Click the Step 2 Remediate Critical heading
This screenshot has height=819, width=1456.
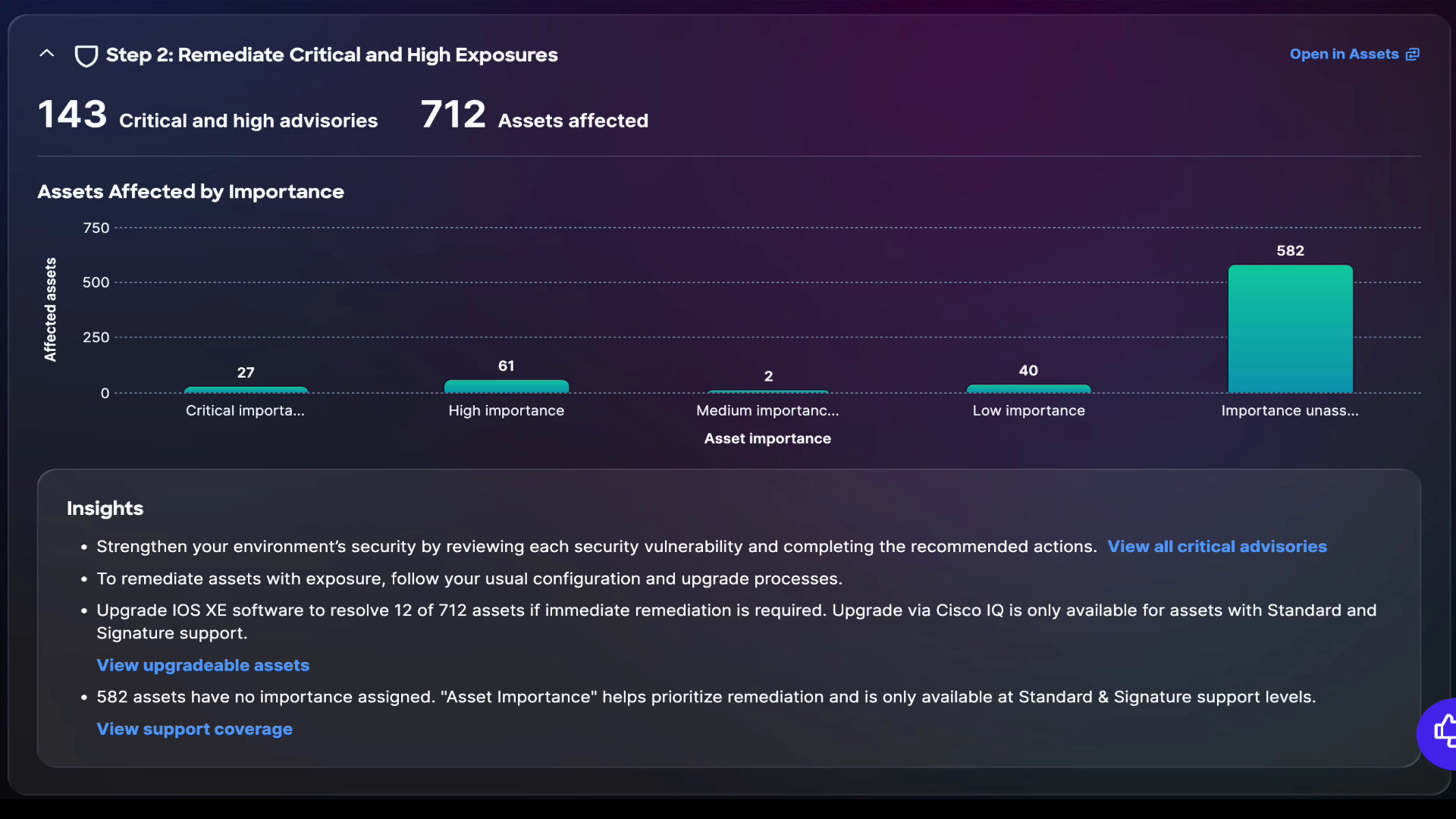(x=331, y=55)
